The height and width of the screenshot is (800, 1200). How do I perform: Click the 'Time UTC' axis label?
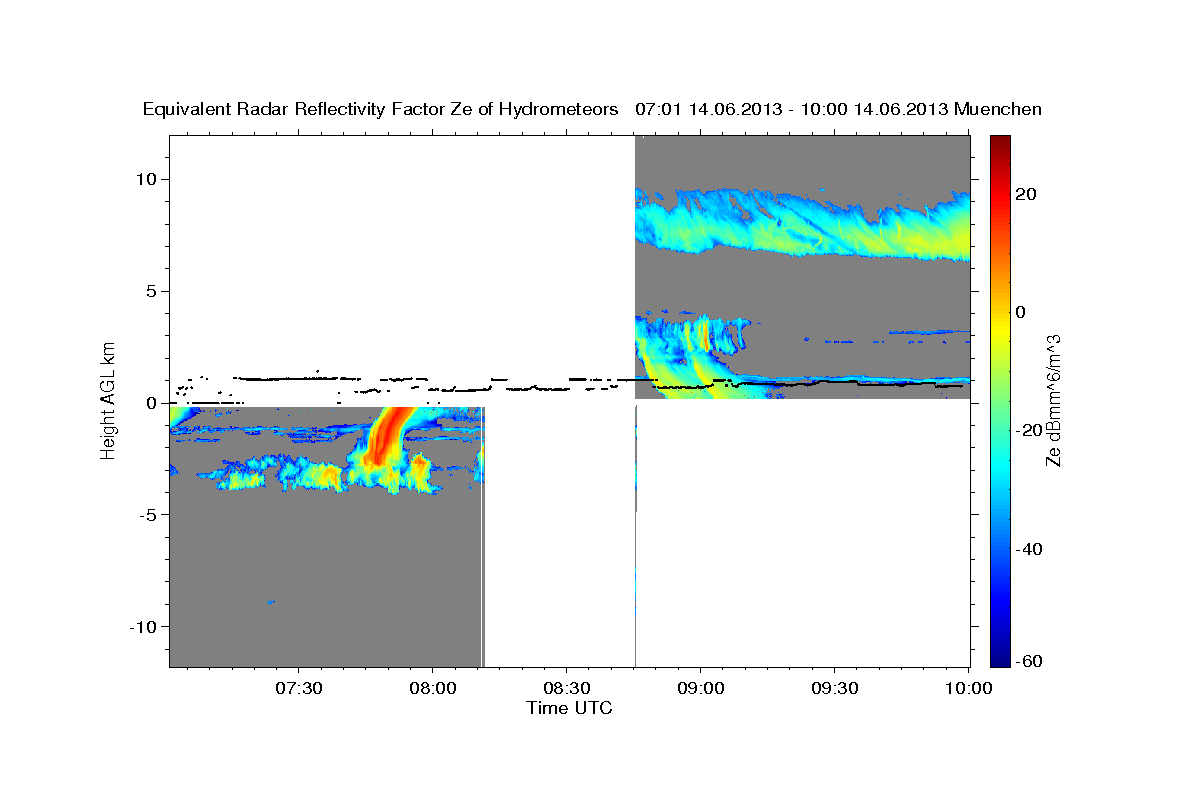(x=569, y=708)
